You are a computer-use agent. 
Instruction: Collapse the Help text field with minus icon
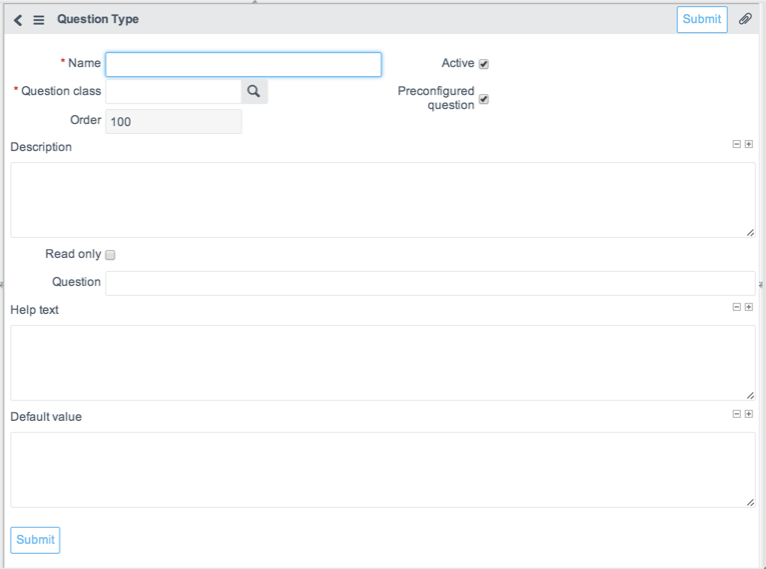coord(737,307)
